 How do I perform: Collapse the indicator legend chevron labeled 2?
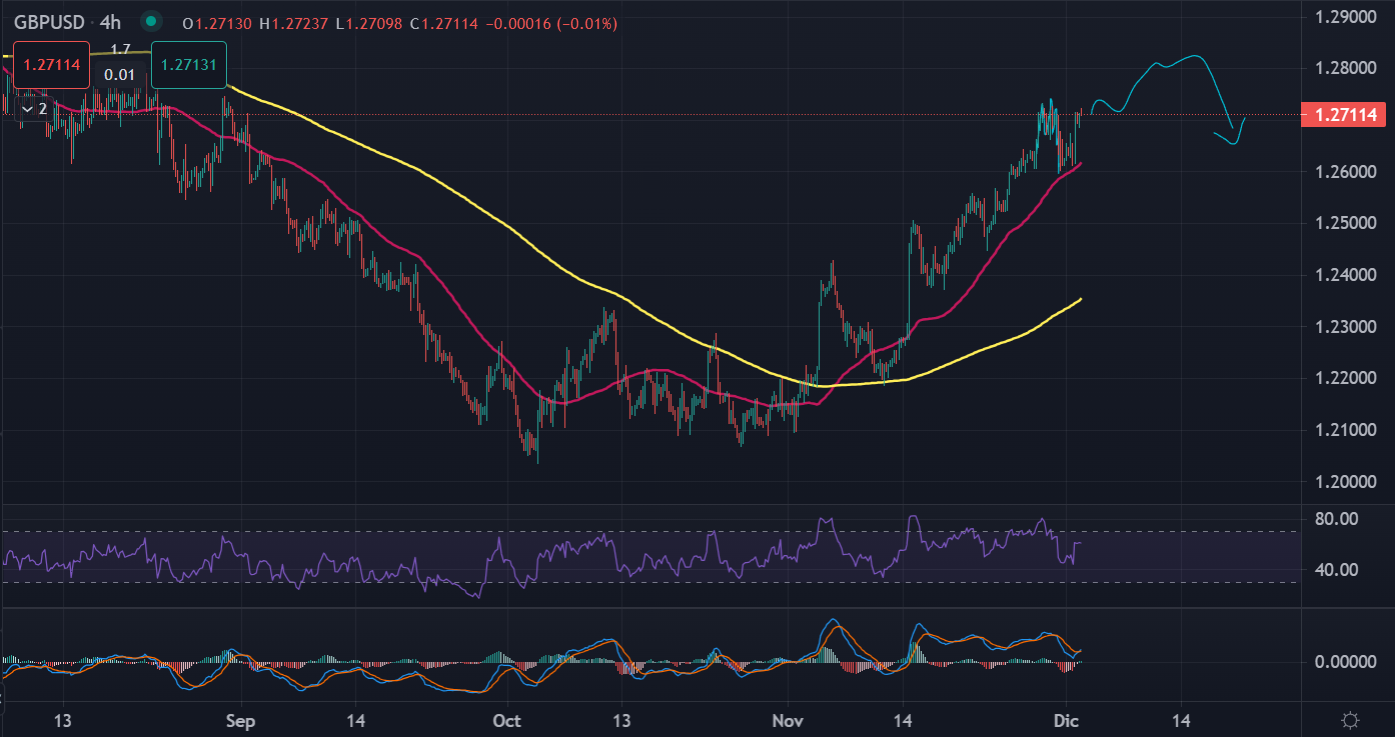pos(33,108)
